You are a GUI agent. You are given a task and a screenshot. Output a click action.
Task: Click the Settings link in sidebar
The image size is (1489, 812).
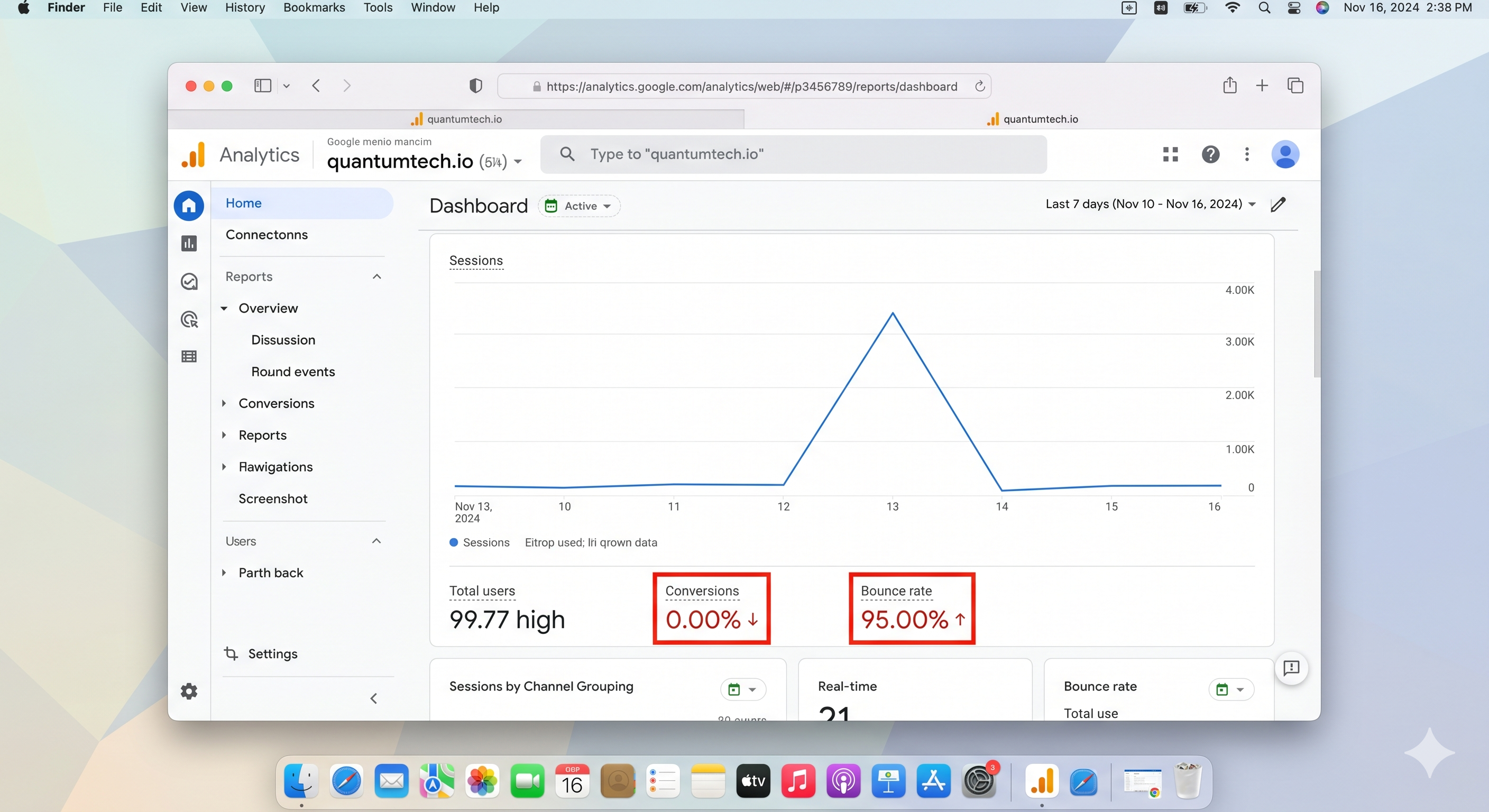click(x=272, y=653)
